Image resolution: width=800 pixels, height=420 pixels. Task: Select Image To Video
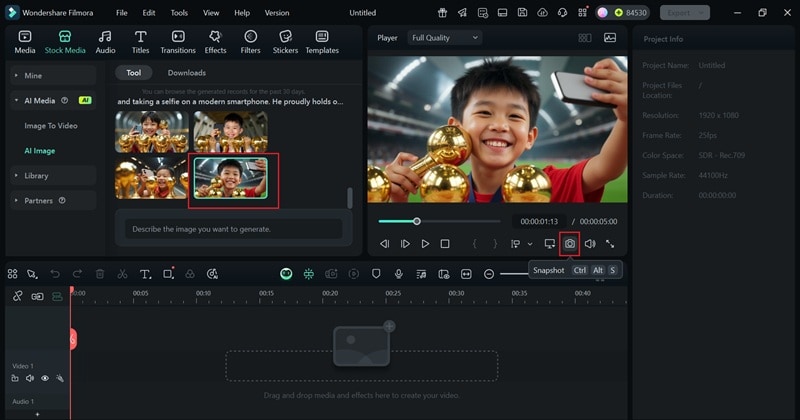(x=51, y=126)
